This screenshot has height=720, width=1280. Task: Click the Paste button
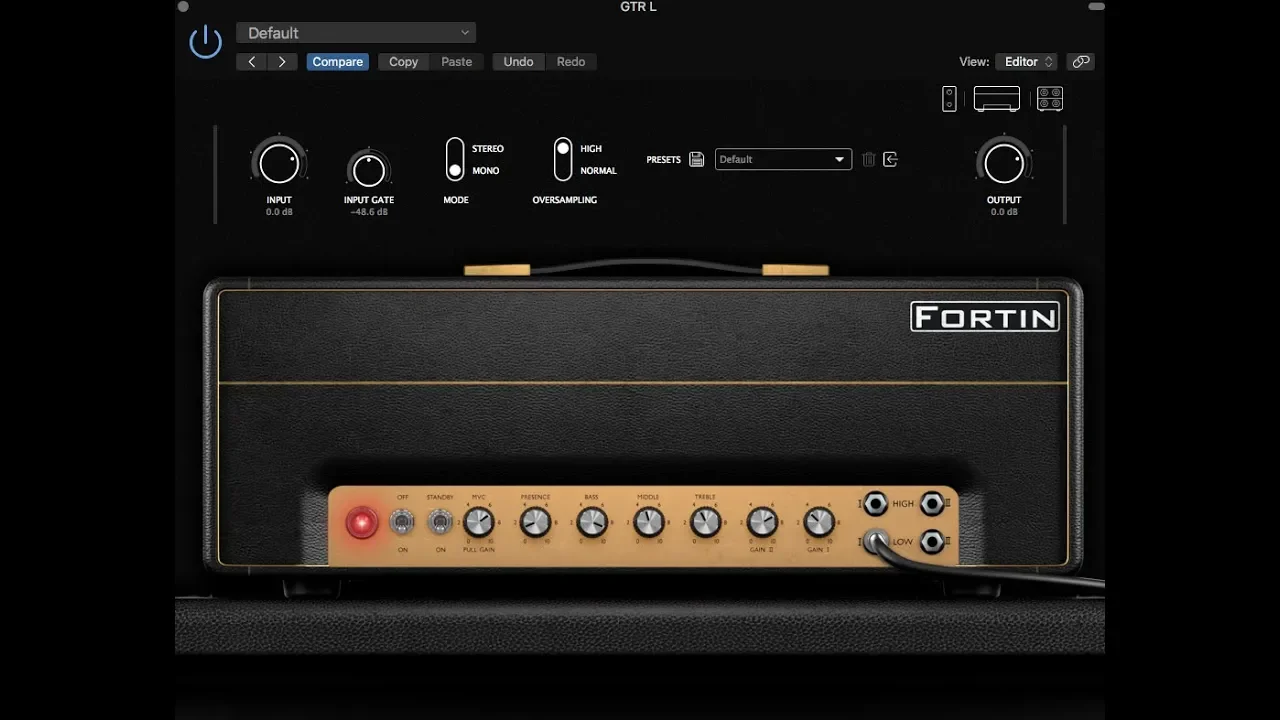coord(457,62)
